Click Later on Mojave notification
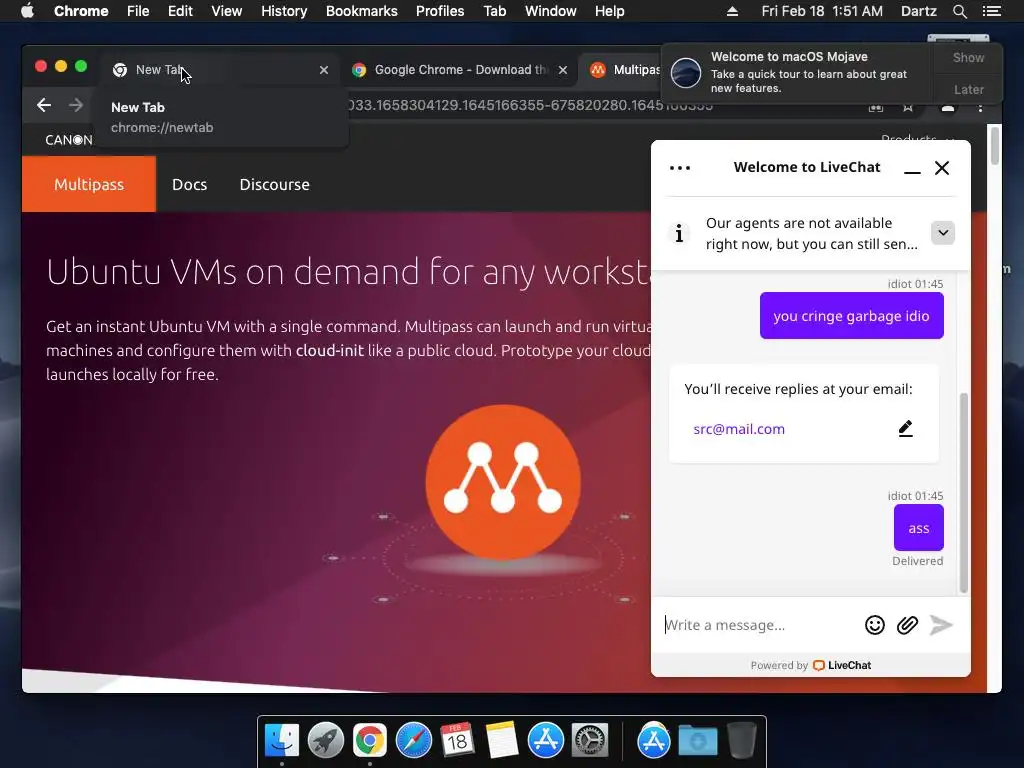Viewport: 1024px width, 768px height. coord(968,89)
